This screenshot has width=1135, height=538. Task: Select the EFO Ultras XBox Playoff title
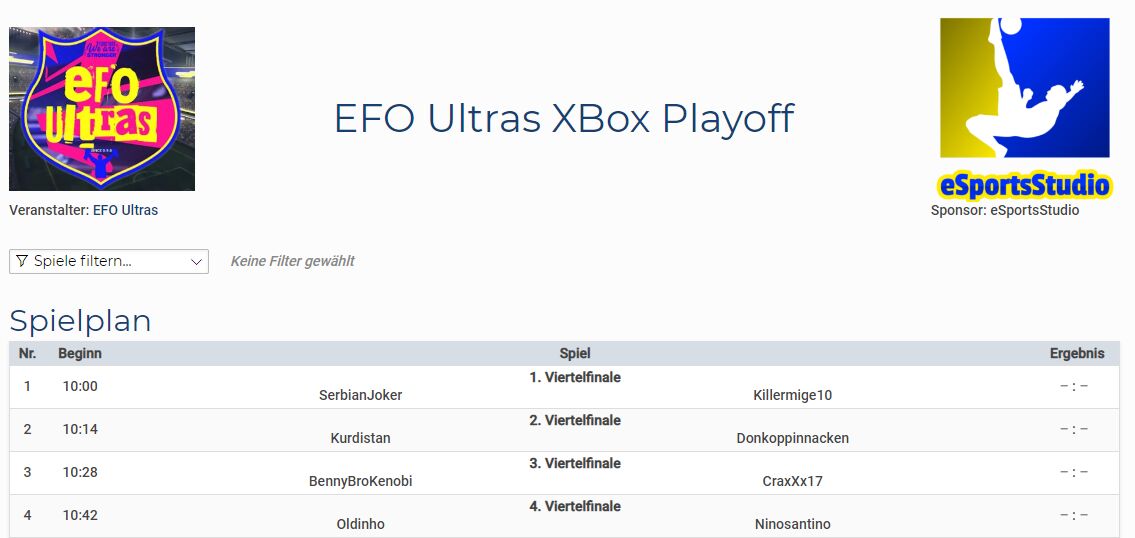click(x=564, y=118)
